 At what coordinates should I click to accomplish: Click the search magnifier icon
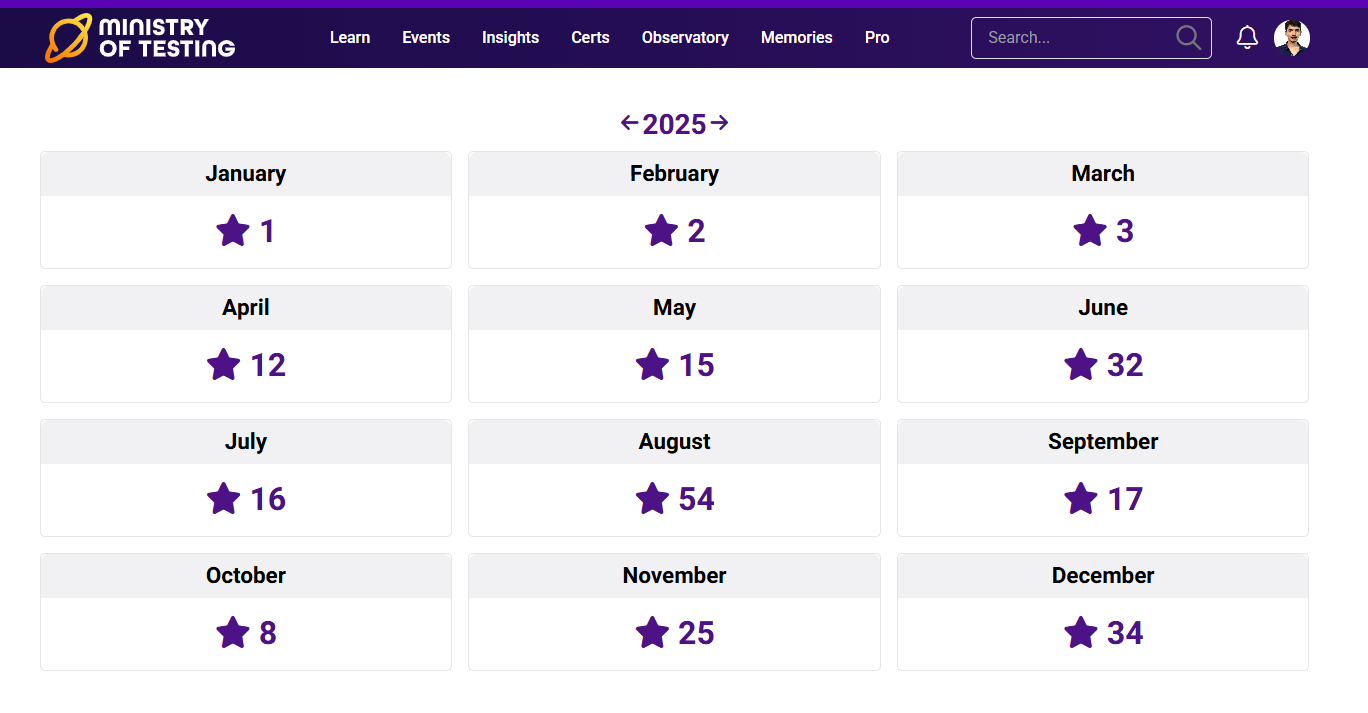pos(1188,38)
